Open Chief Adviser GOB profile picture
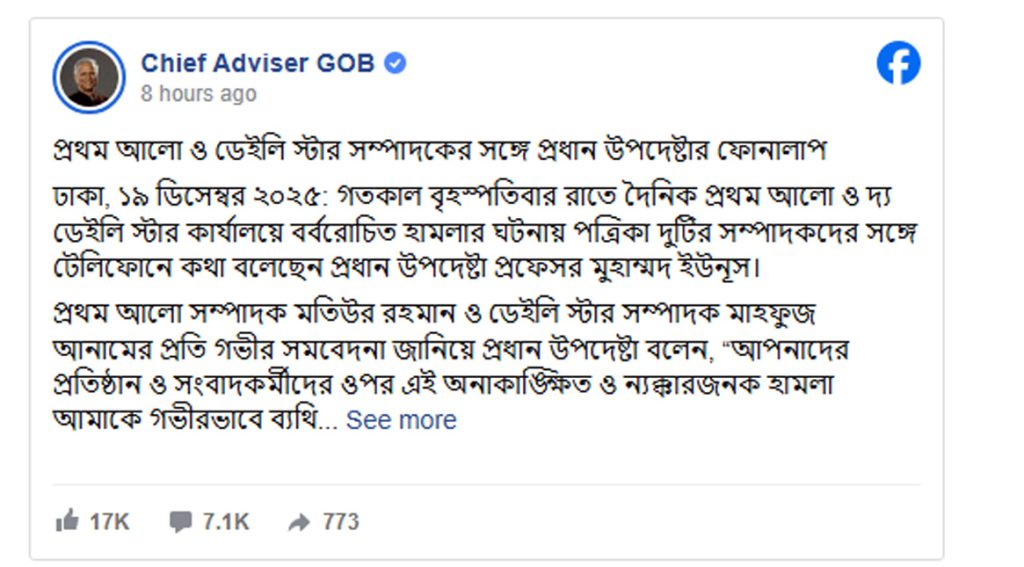1024x567 pixels. [x=88, y=78]
